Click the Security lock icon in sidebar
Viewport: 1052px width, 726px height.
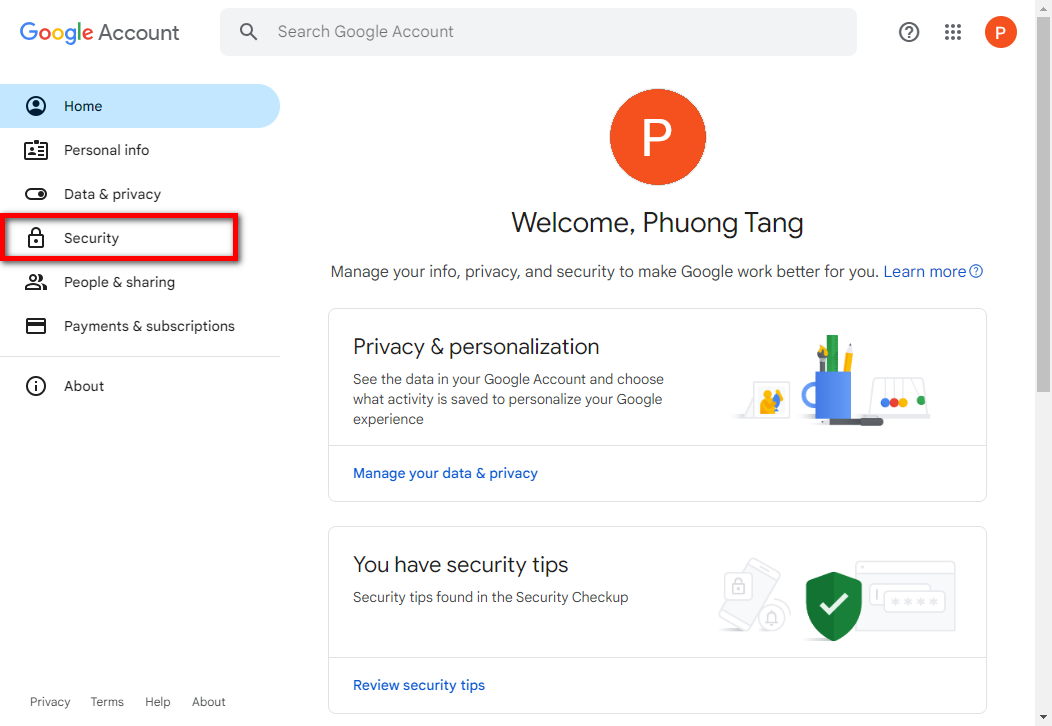tap(36, 238)
